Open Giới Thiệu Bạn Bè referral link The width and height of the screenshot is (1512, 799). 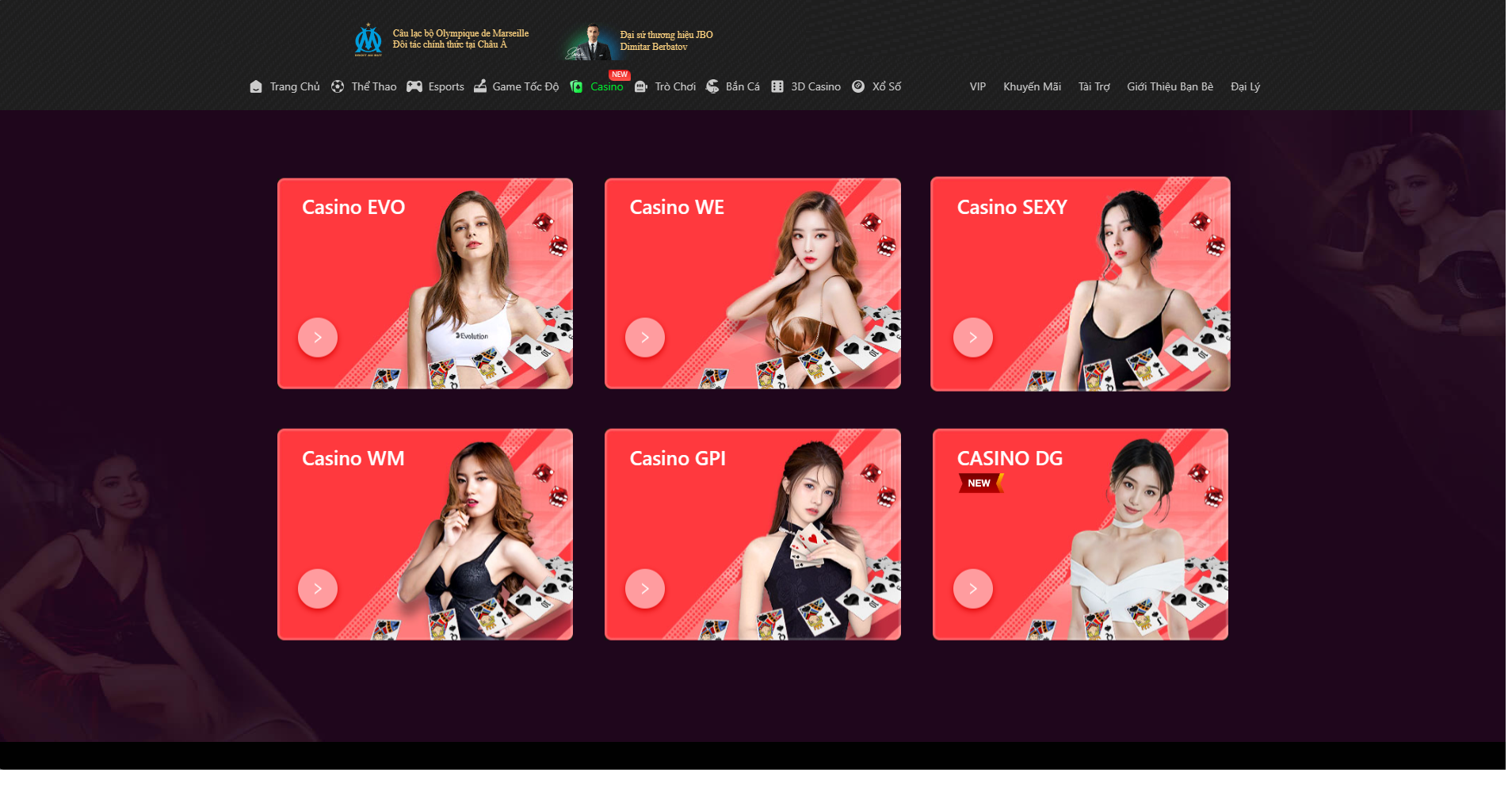[x=1170, y=86]
